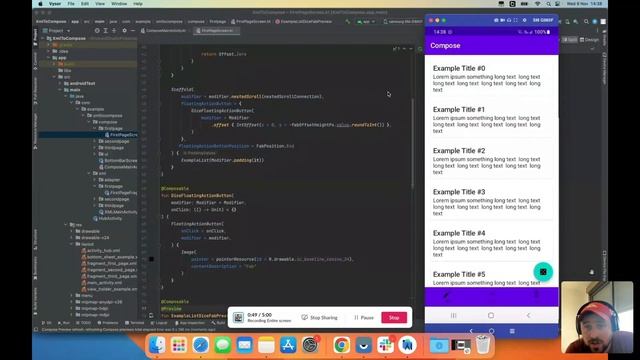Collapse the res folder in tree
The image size is (640, 360).
click(66, 224)
